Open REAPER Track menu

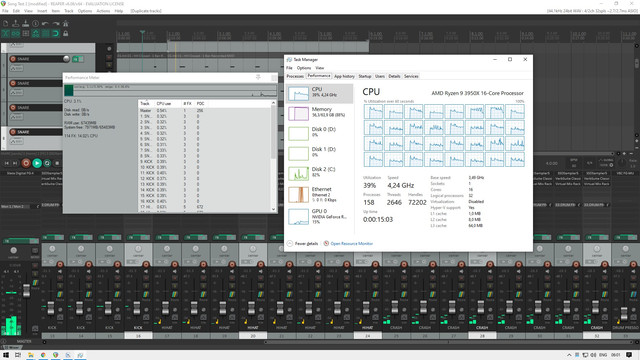tap(69, 11)
